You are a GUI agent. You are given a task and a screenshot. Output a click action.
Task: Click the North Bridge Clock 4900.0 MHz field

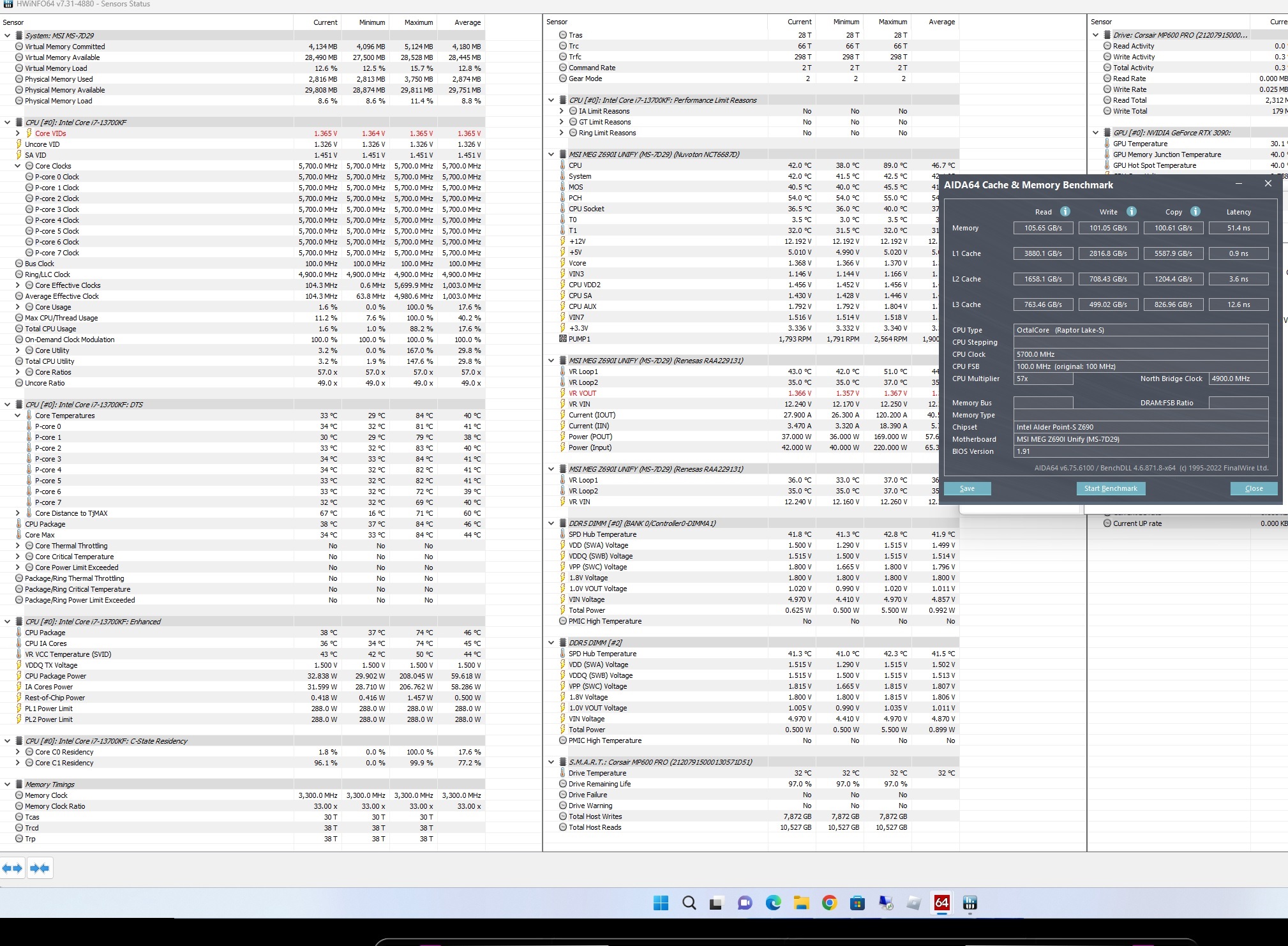1238,379
